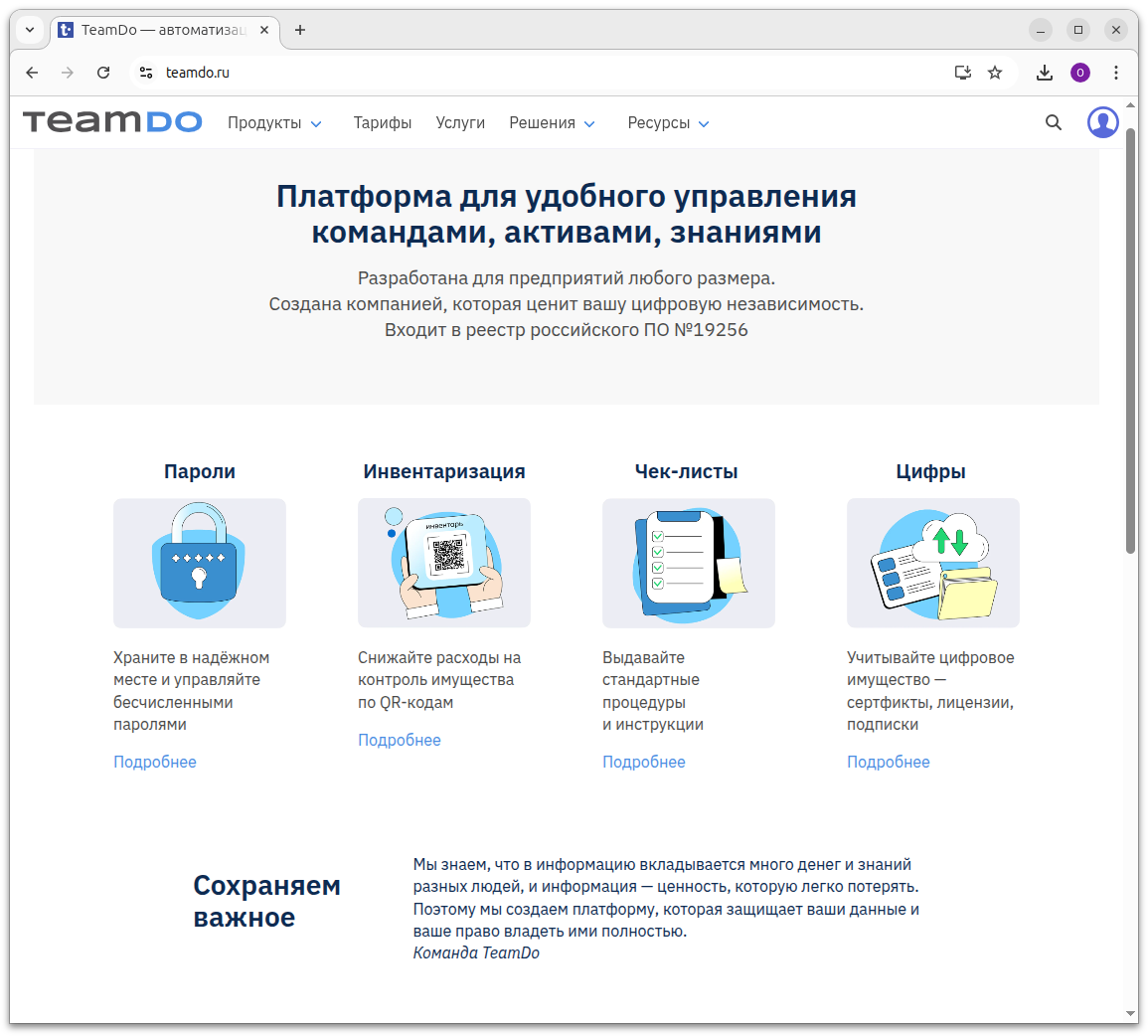Expand the Решения menu

(552, 123)
